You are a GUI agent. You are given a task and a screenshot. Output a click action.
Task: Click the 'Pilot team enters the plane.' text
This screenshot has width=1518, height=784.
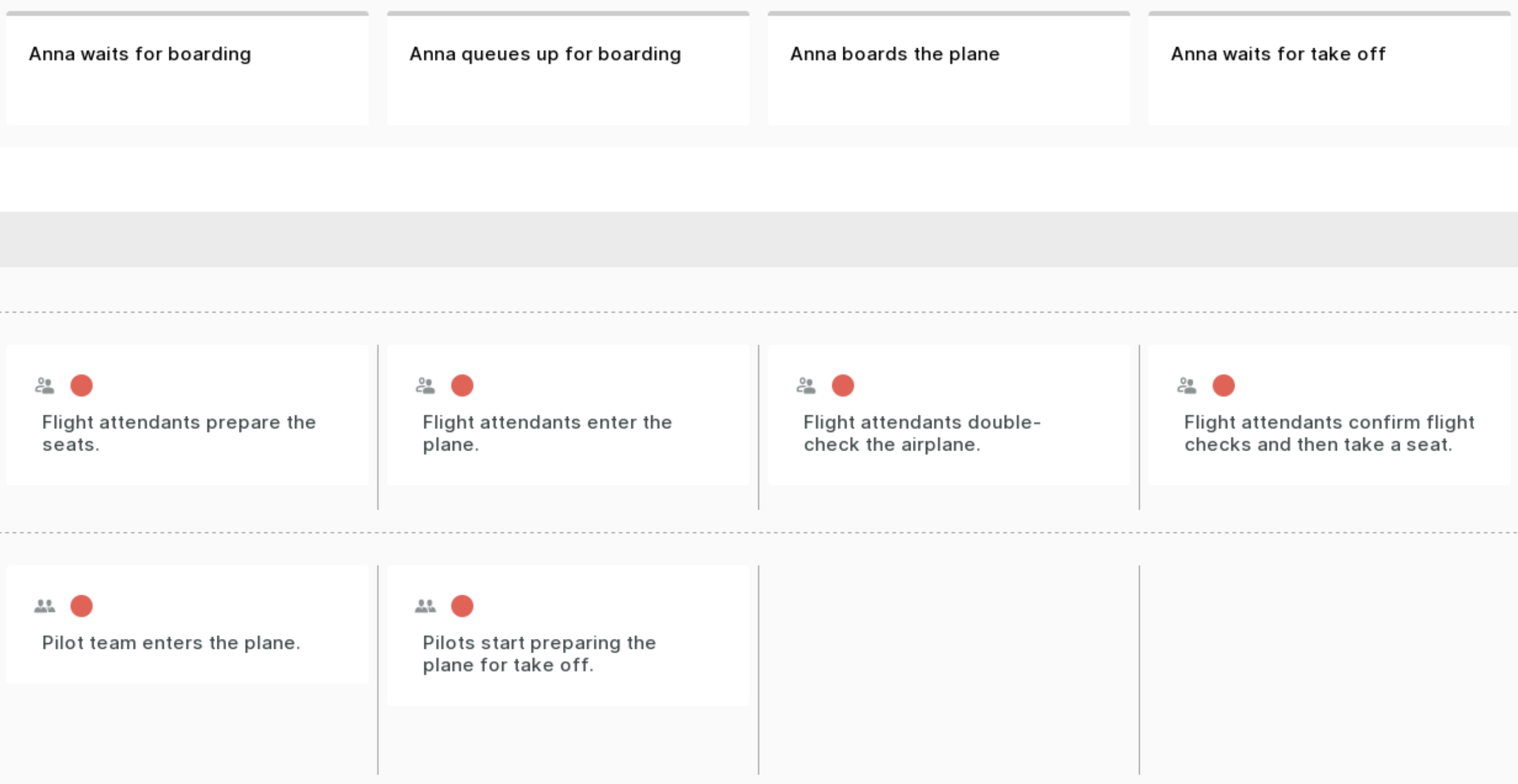tap(171, 643)
